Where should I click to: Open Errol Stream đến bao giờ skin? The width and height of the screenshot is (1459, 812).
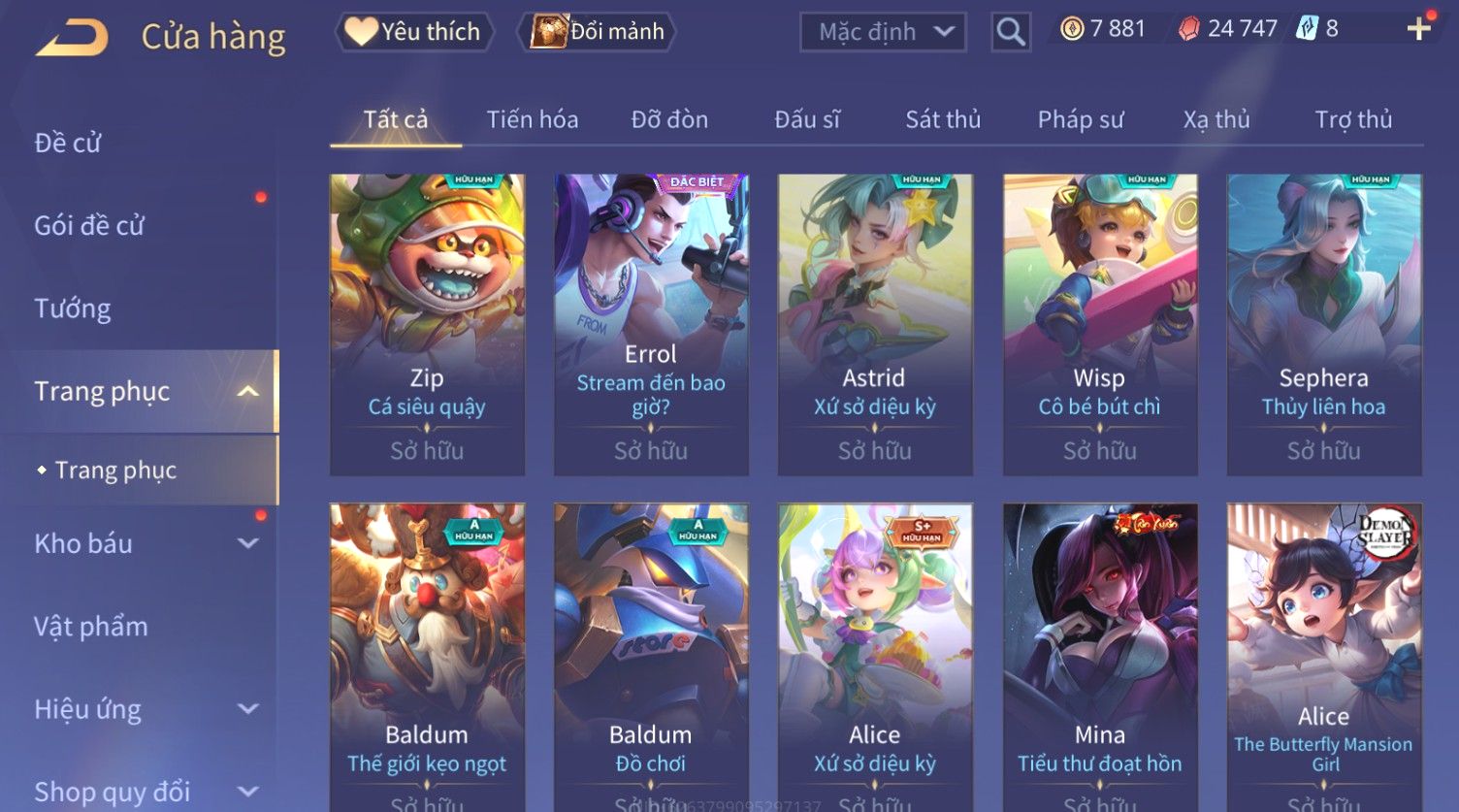(x=651, y=325)
